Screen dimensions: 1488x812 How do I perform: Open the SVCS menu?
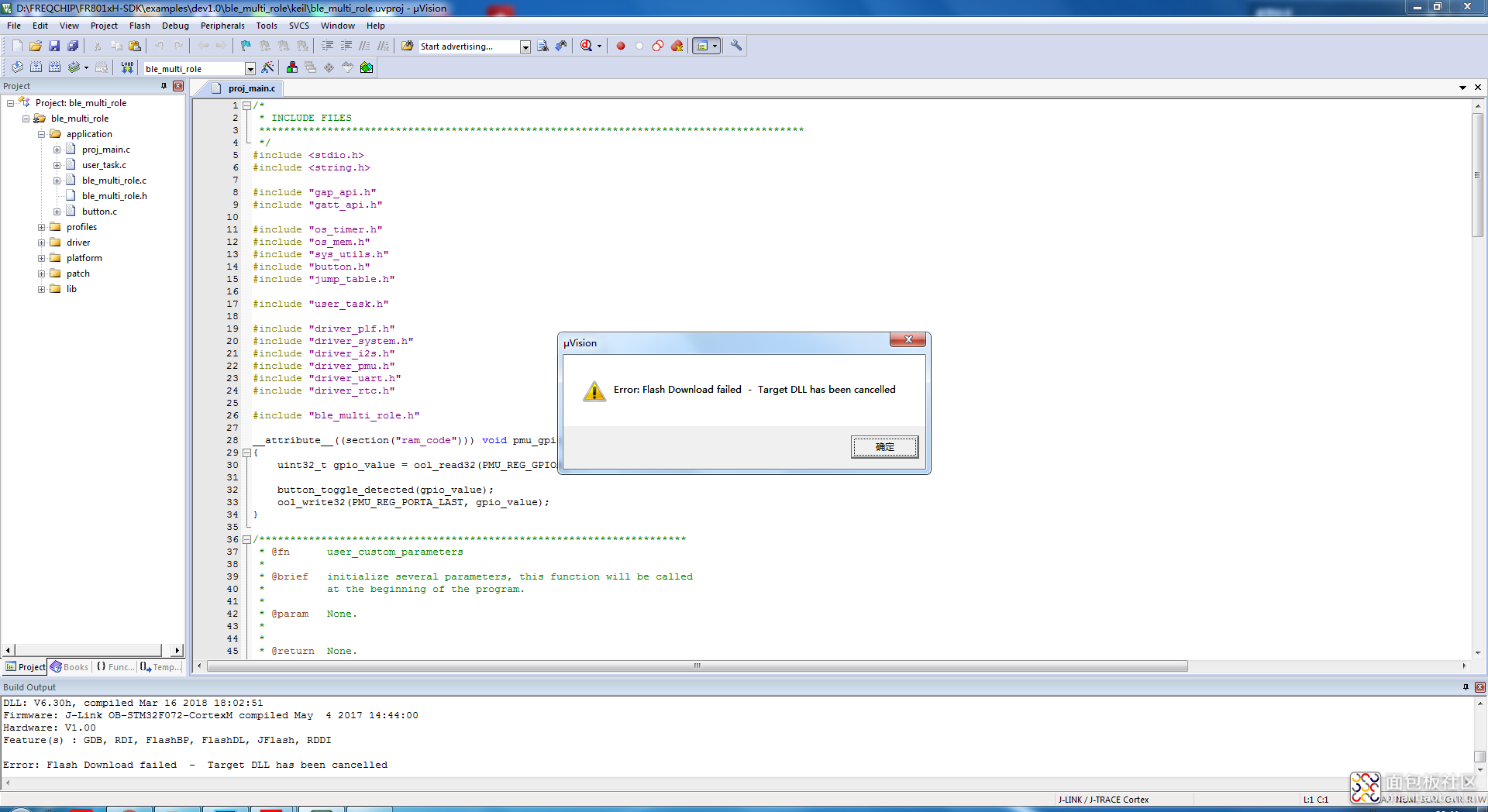pyautogui.click(x=299, y=26)
